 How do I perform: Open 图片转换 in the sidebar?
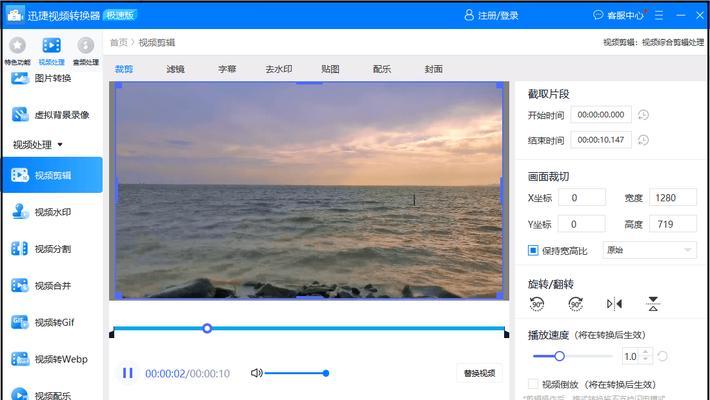pos(42,78)
